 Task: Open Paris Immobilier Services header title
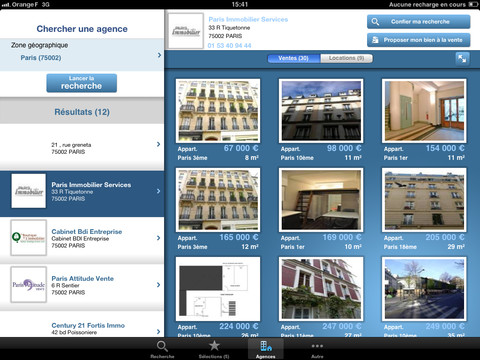pos(248,19)
